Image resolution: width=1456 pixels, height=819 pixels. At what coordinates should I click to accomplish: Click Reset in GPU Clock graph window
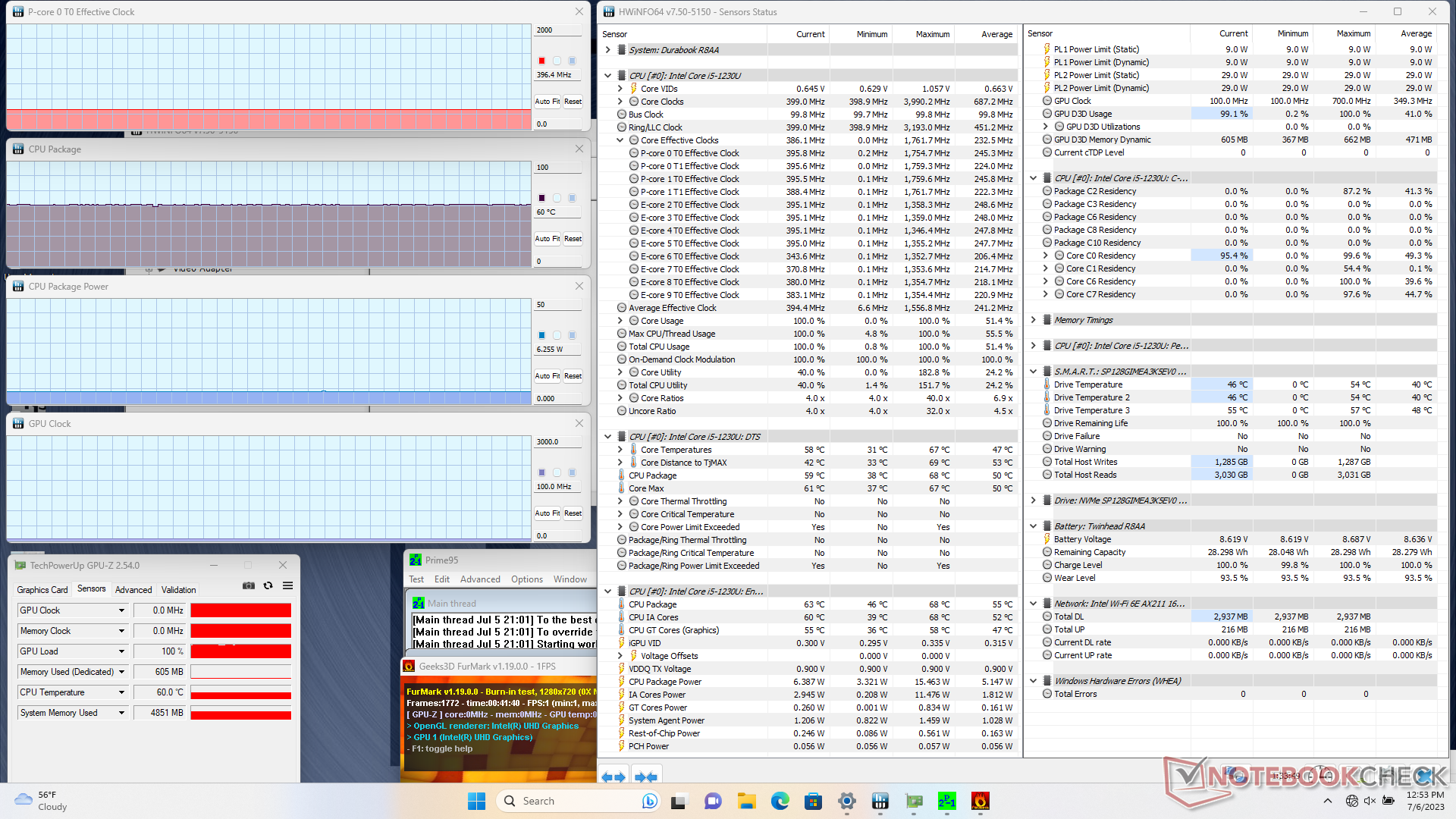coord(573,513)
